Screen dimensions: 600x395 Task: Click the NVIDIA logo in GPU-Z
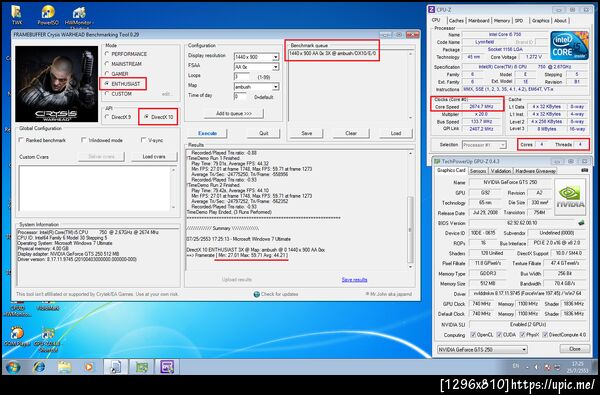(x=570, y=196)
